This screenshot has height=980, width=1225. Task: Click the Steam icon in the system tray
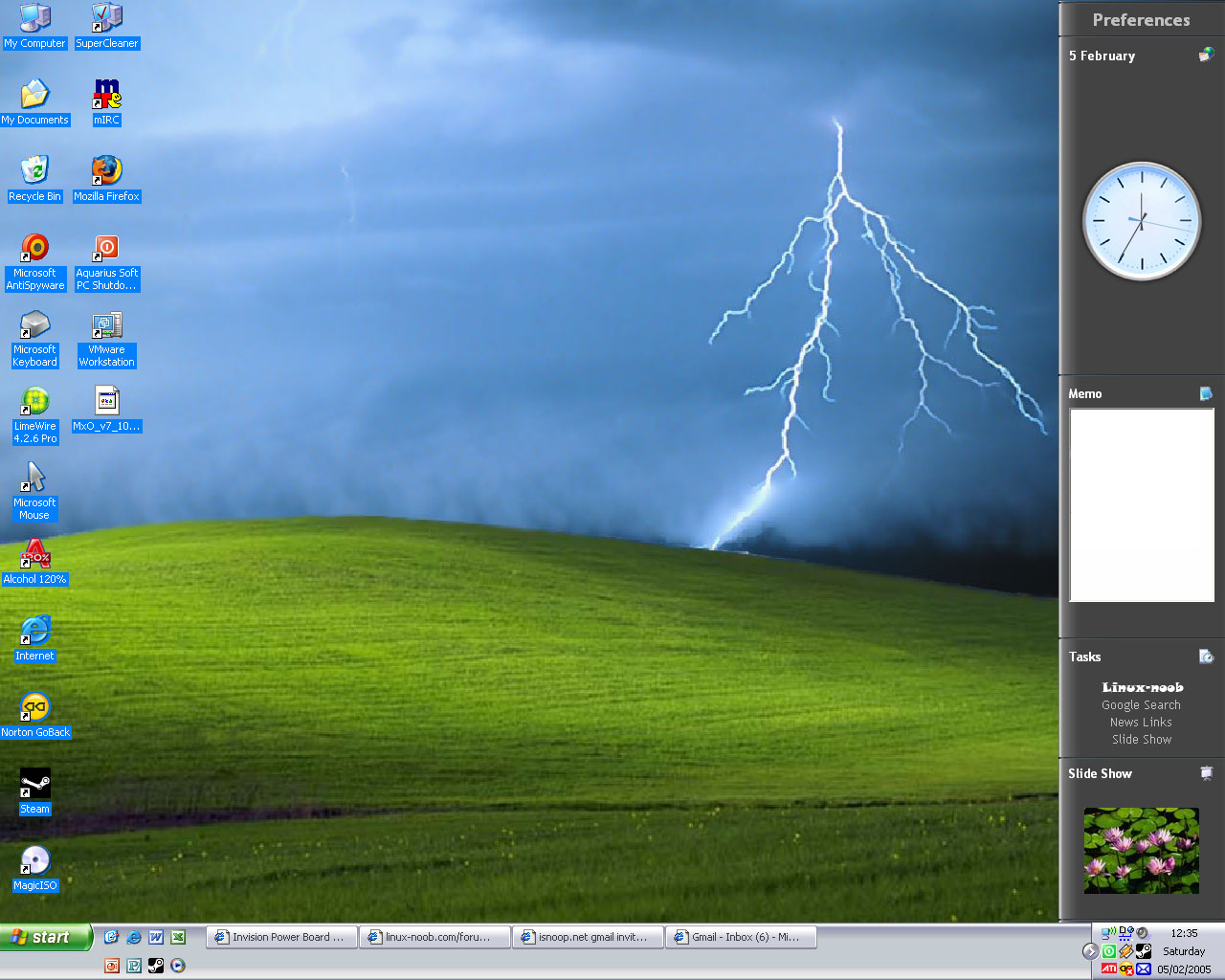point(1143,951)
